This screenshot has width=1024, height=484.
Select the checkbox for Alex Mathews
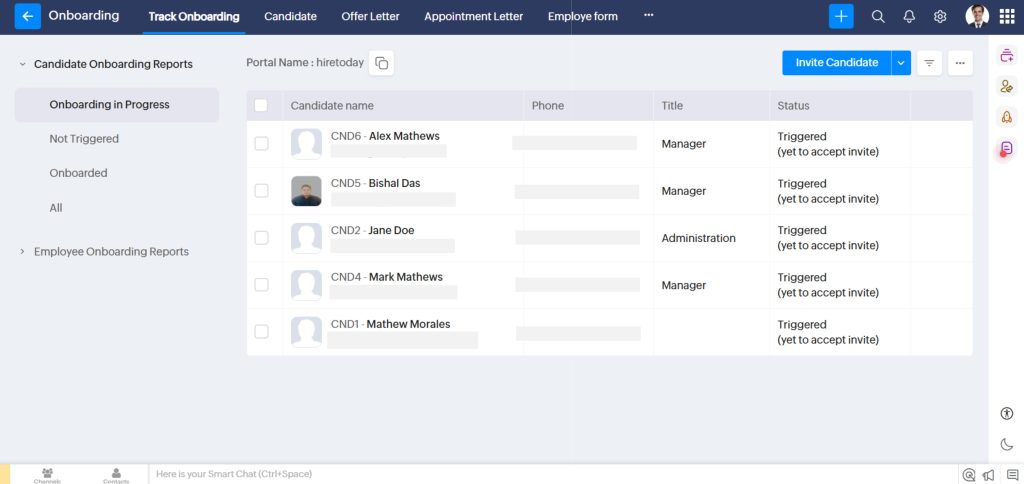(261, 144)
